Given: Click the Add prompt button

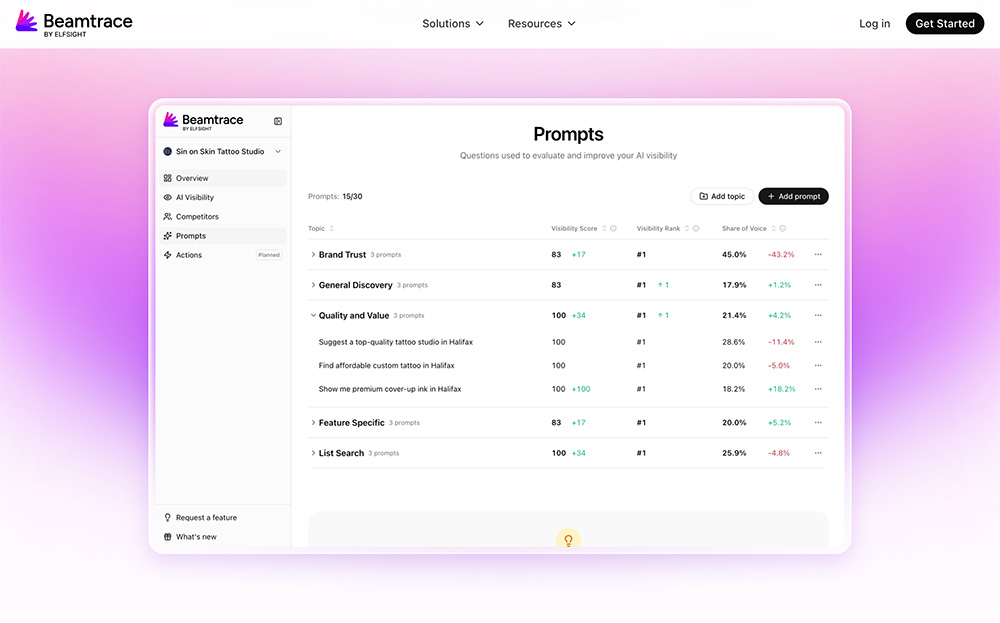Looking at the screenshot, I should tap(793, 196).
